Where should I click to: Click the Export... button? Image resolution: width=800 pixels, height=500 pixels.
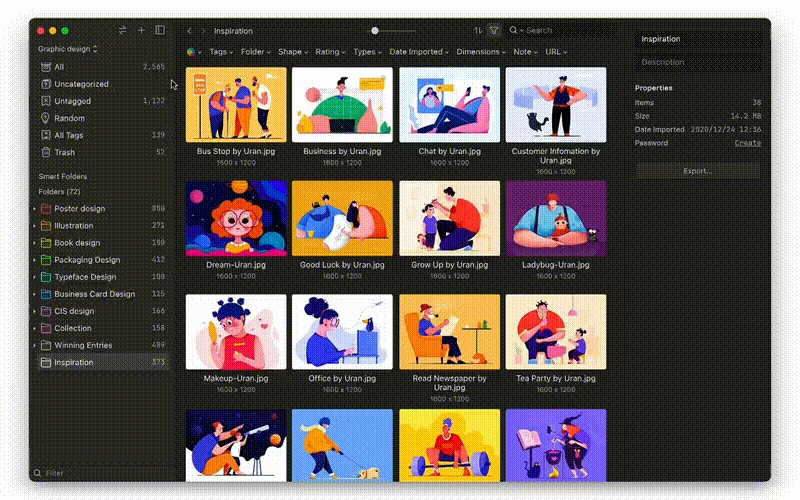pyautogui.click(x=697, y=171)
